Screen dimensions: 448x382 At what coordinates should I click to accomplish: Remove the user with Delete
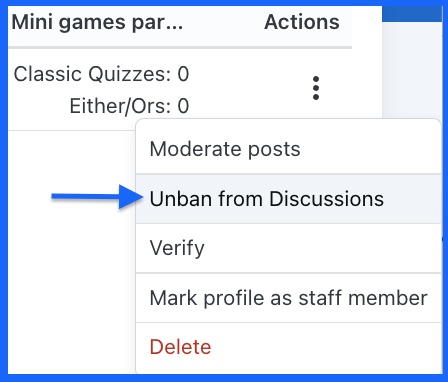(x=289, y=347)
